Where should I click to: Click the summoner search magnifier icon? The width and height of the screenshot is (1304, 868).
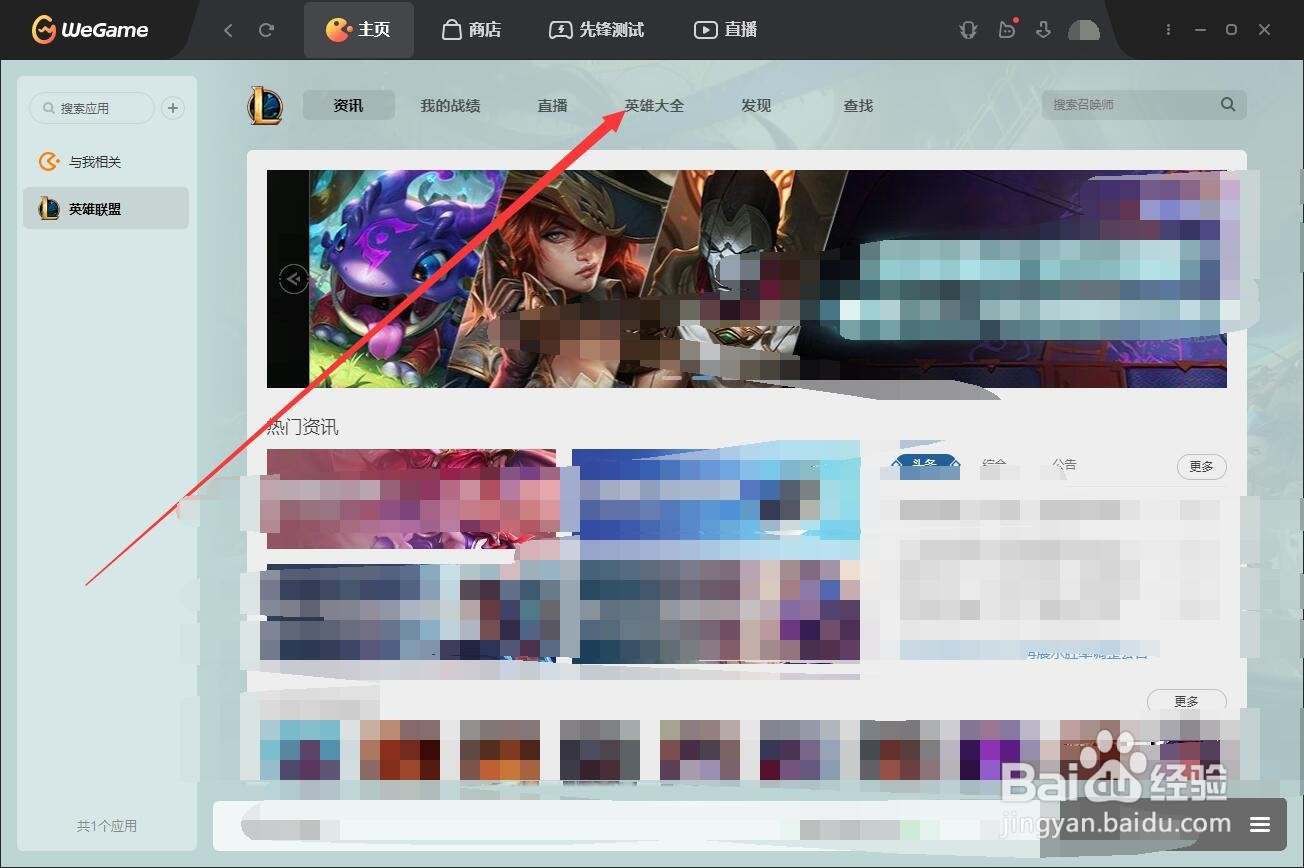[x=1228, y=104]
